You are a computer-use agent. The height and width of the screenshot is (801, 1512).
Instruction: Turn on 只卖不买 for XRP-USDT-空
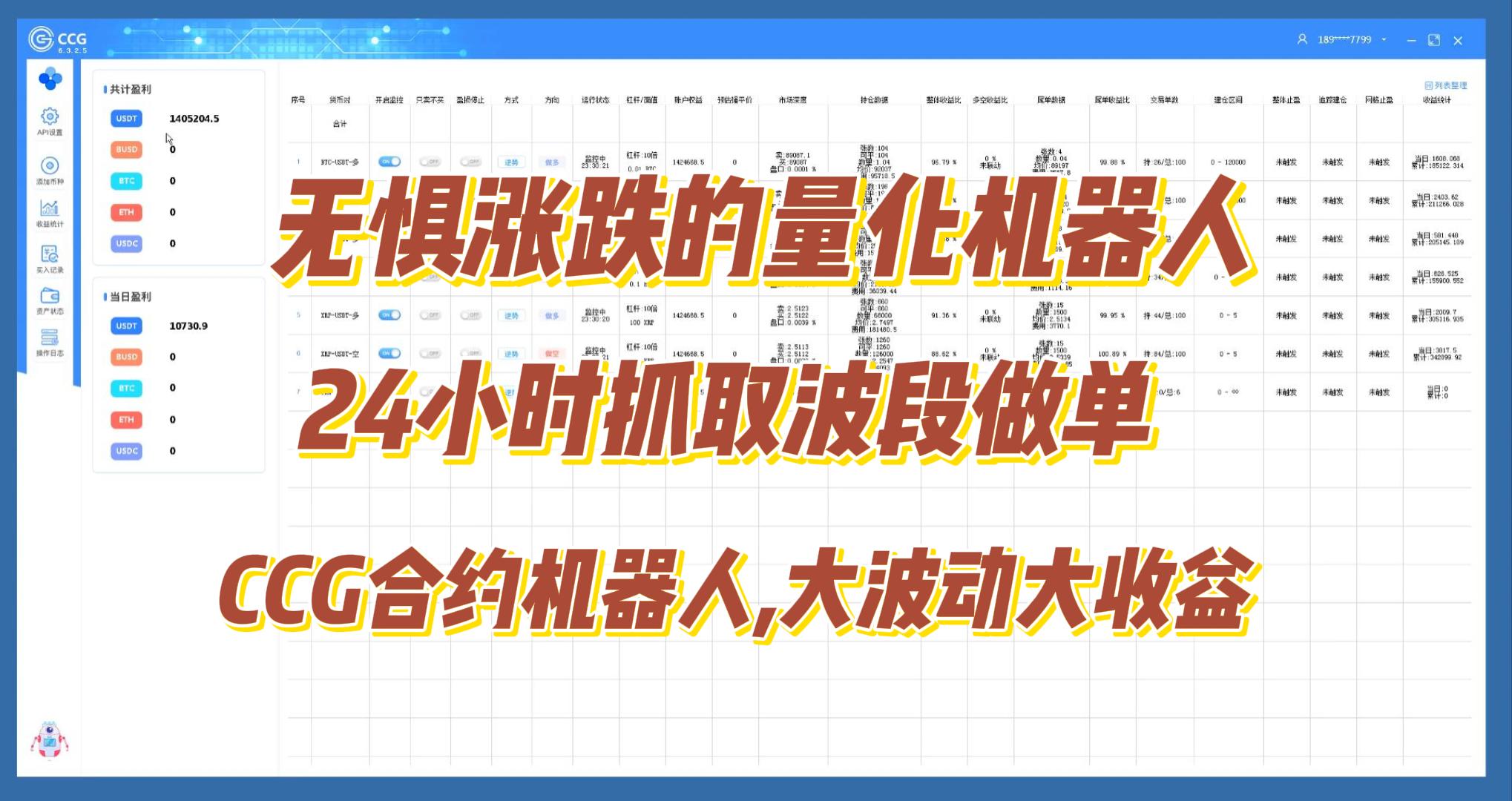(430, 354)
